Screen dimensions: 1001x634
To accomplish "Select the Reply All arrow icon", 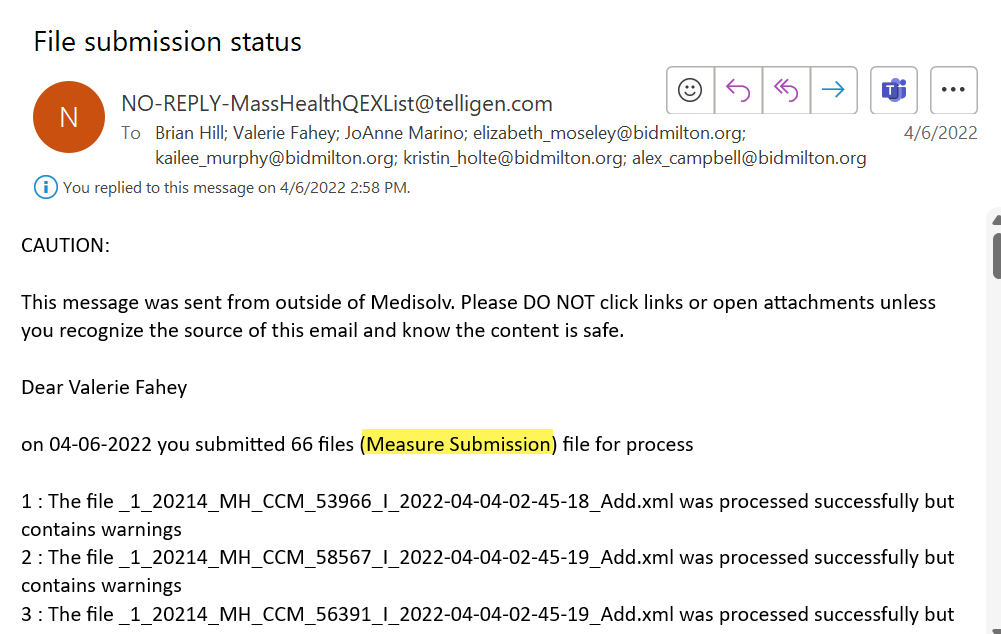I will coord(786,90).
